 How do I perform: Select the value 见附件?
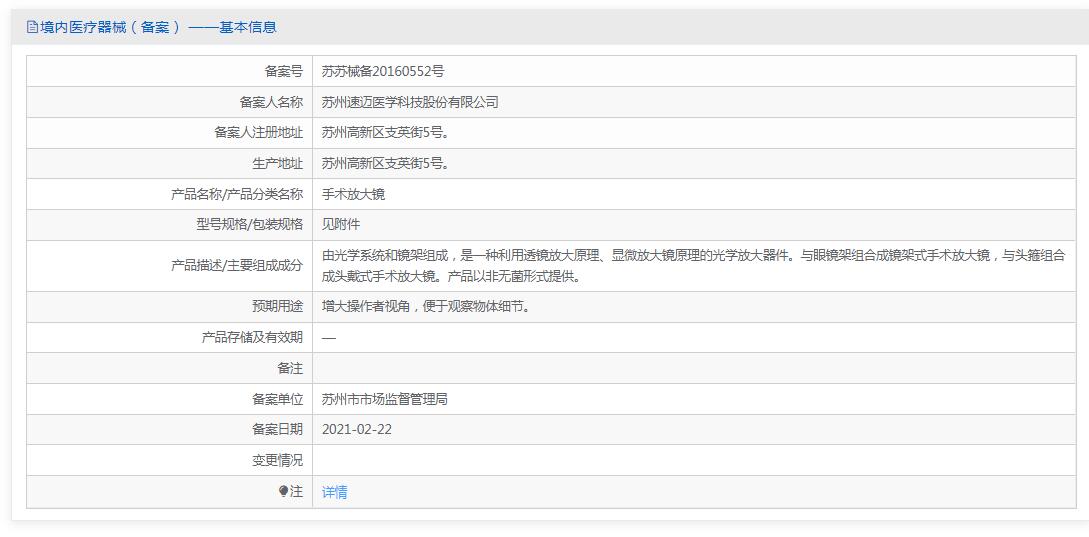[x=341, y=224]
